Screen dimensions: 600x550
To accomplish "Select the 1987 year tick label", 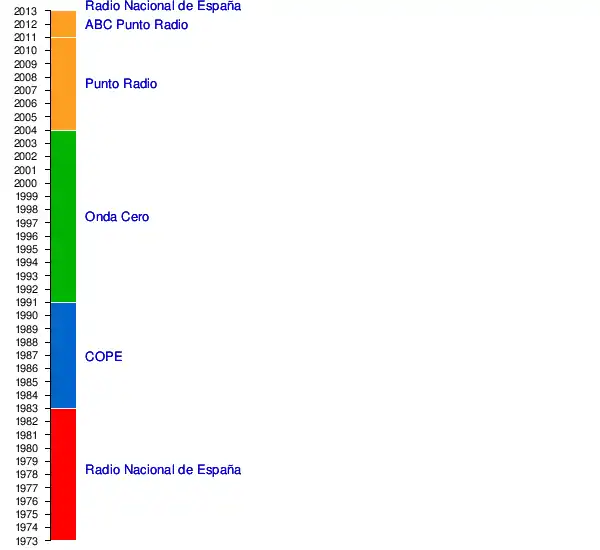I will pyautogui.click(x=27, y=356).
